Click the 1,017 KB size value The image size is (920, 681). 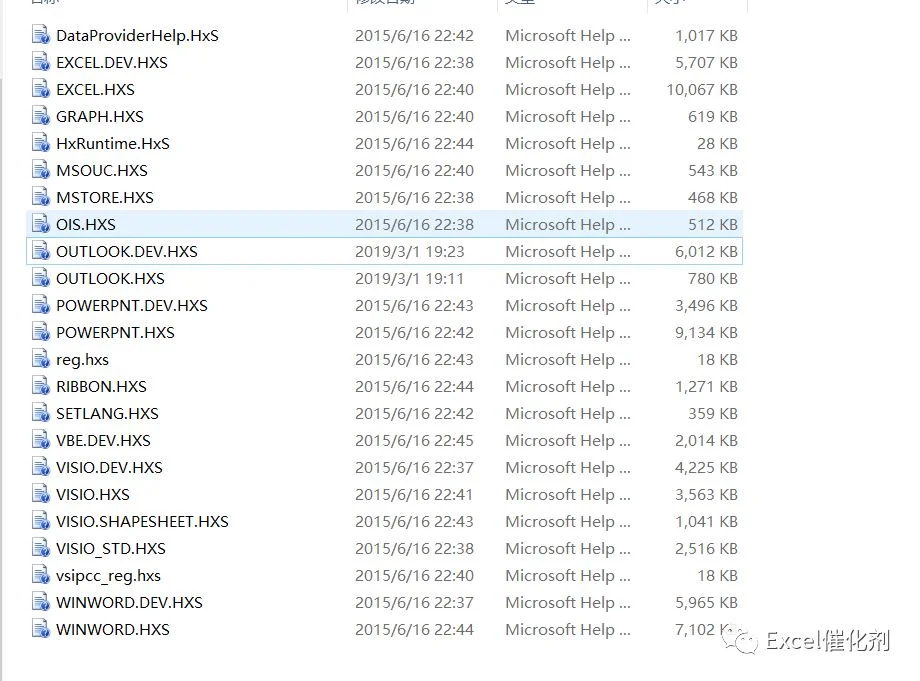(706, 36)
